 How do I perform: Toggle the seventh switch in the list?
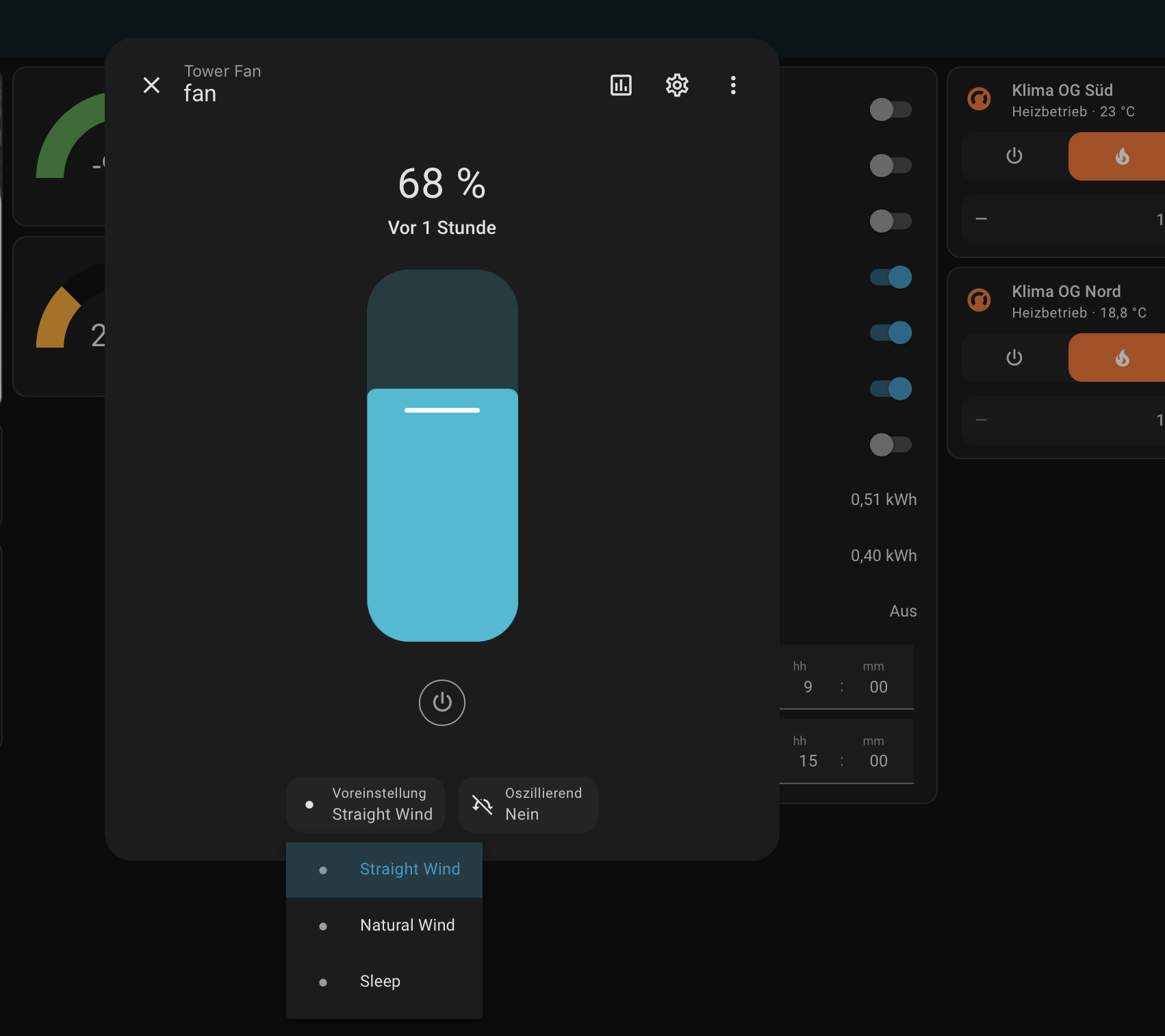tap(890, 445)
